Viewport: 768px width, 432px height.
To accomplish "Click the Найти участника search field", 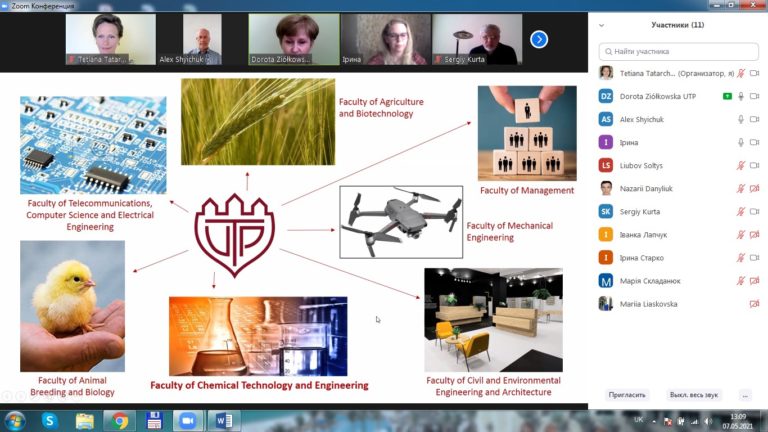I will pos(678,51).
